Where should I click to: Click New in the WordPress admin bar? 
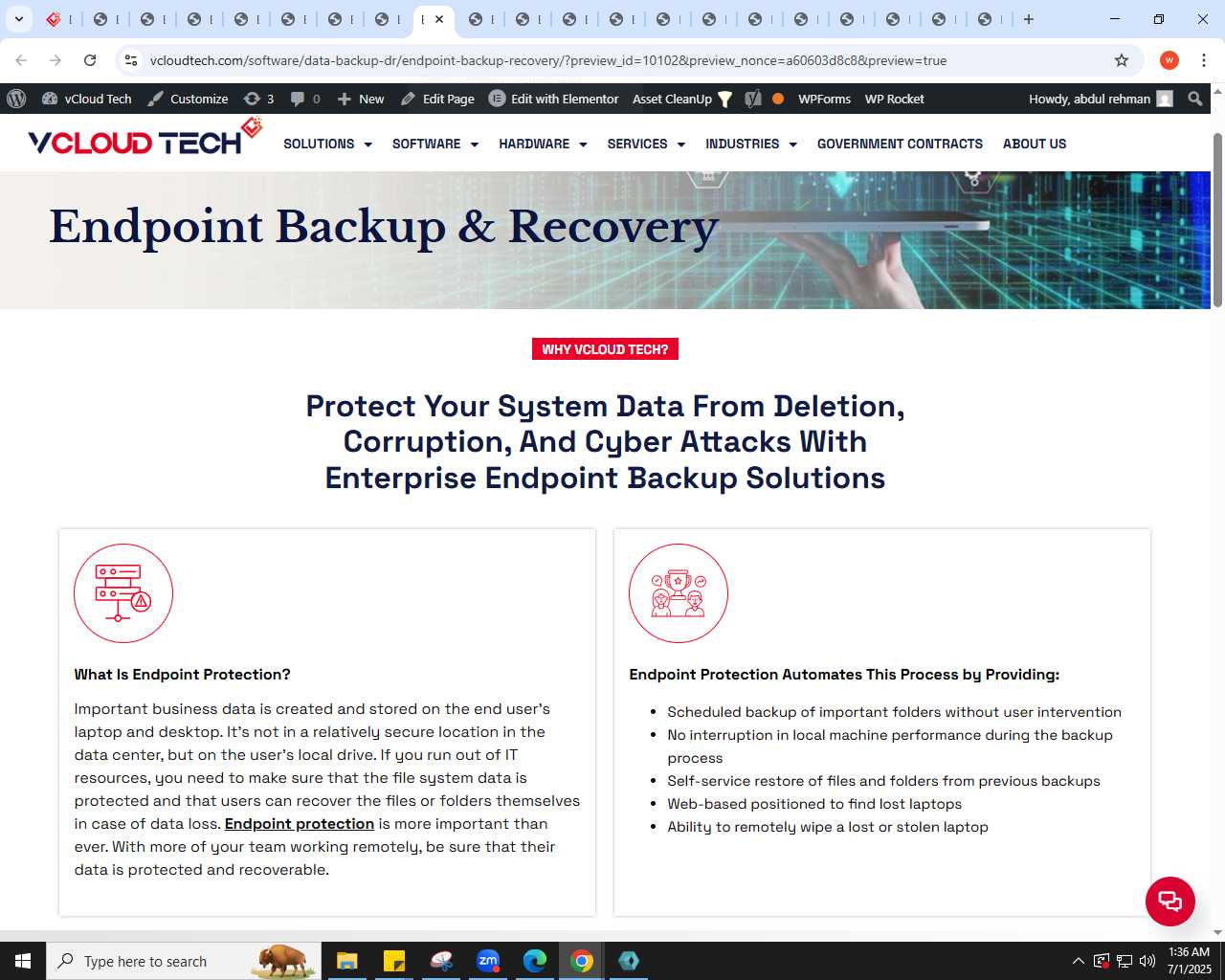[361, 99]
